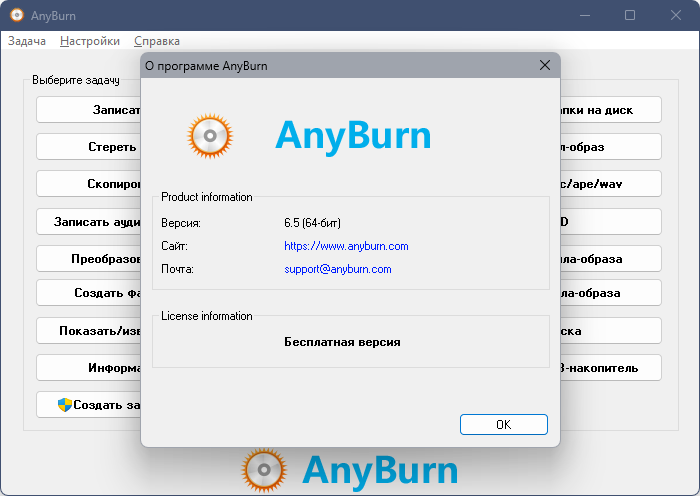Click the Бесплатная версия license text

342,342
